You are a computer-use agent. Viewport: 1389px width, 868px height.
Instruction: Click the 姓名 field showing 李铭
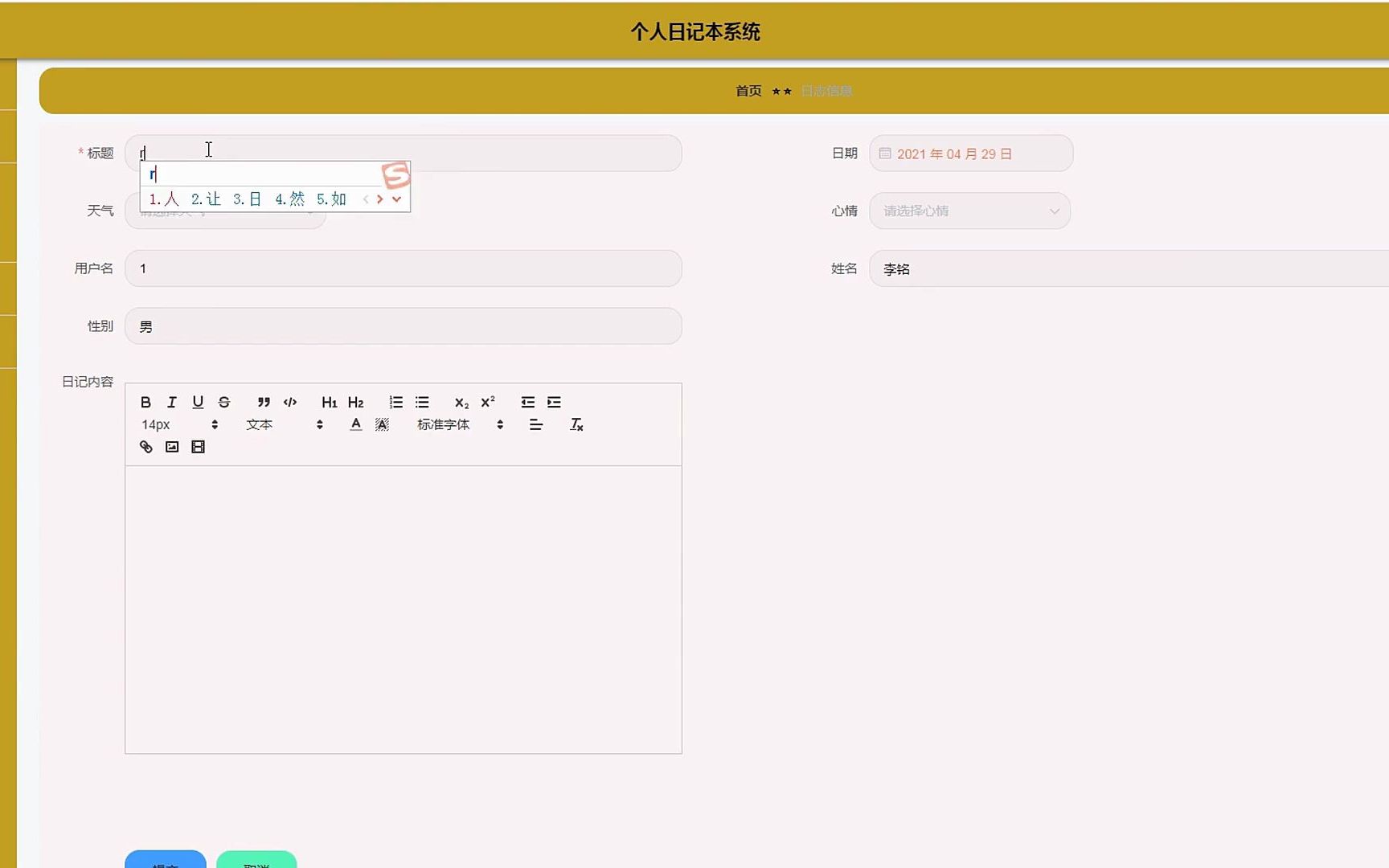point(1129,268)
